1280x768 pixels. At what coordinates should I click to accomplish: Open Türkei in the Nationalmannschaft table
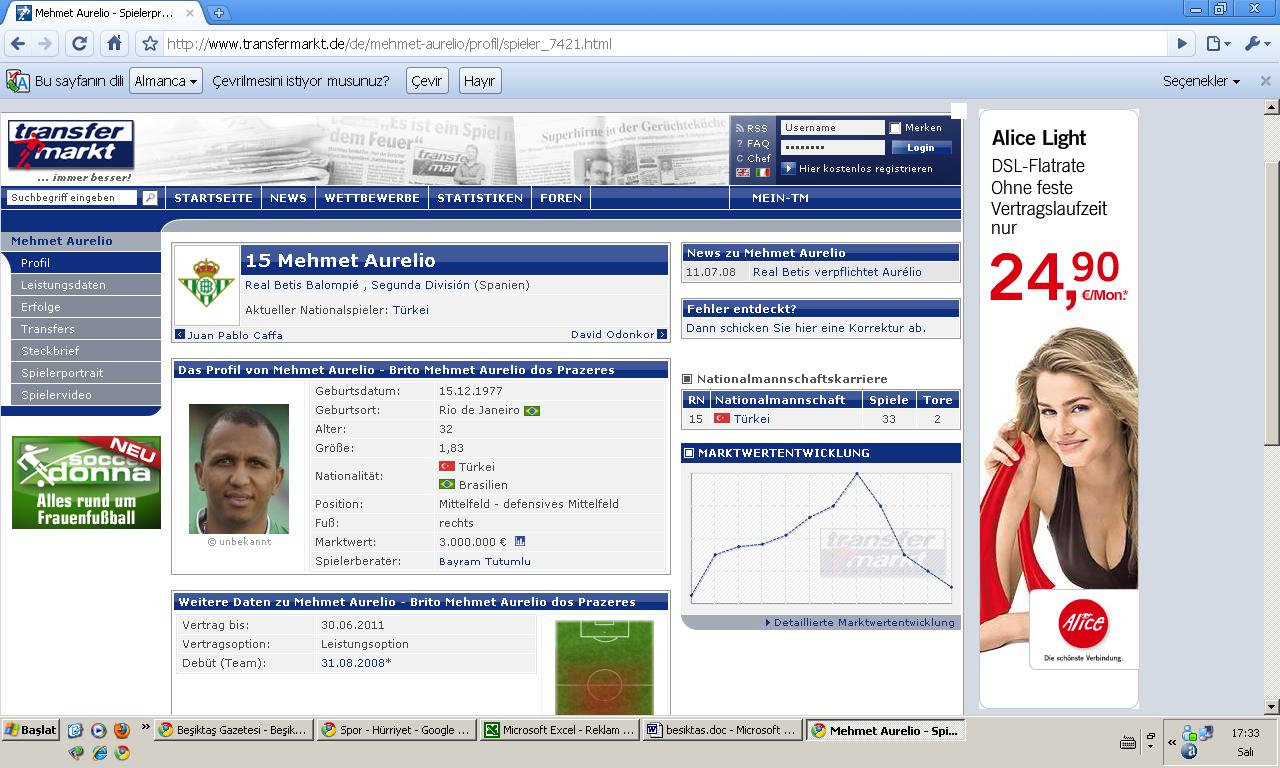pyautogui.click(x=751, y=419)
